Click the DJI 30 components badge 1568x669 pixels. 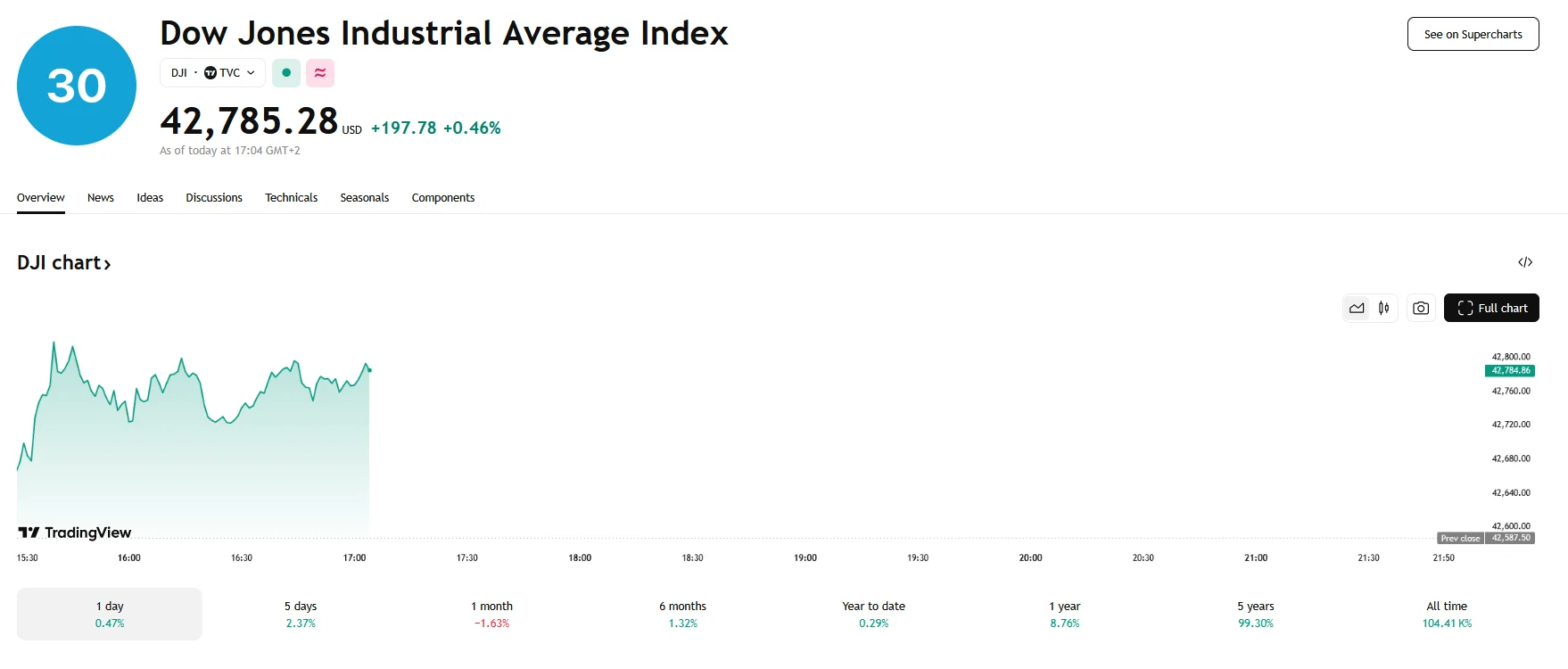[76, 85]
